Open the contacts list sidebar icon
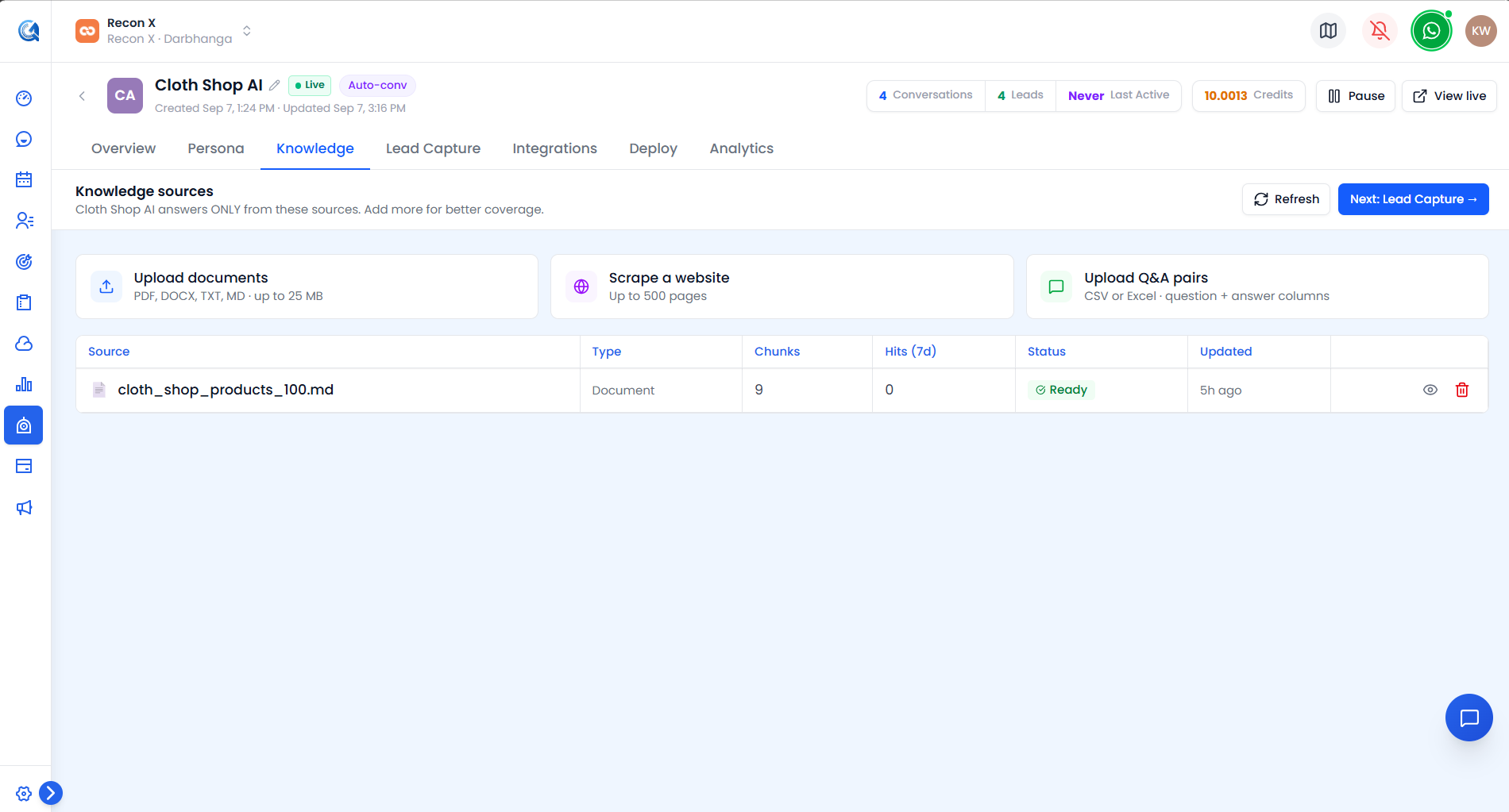This screenshot has height=812, width=1509. click(24, 221)
